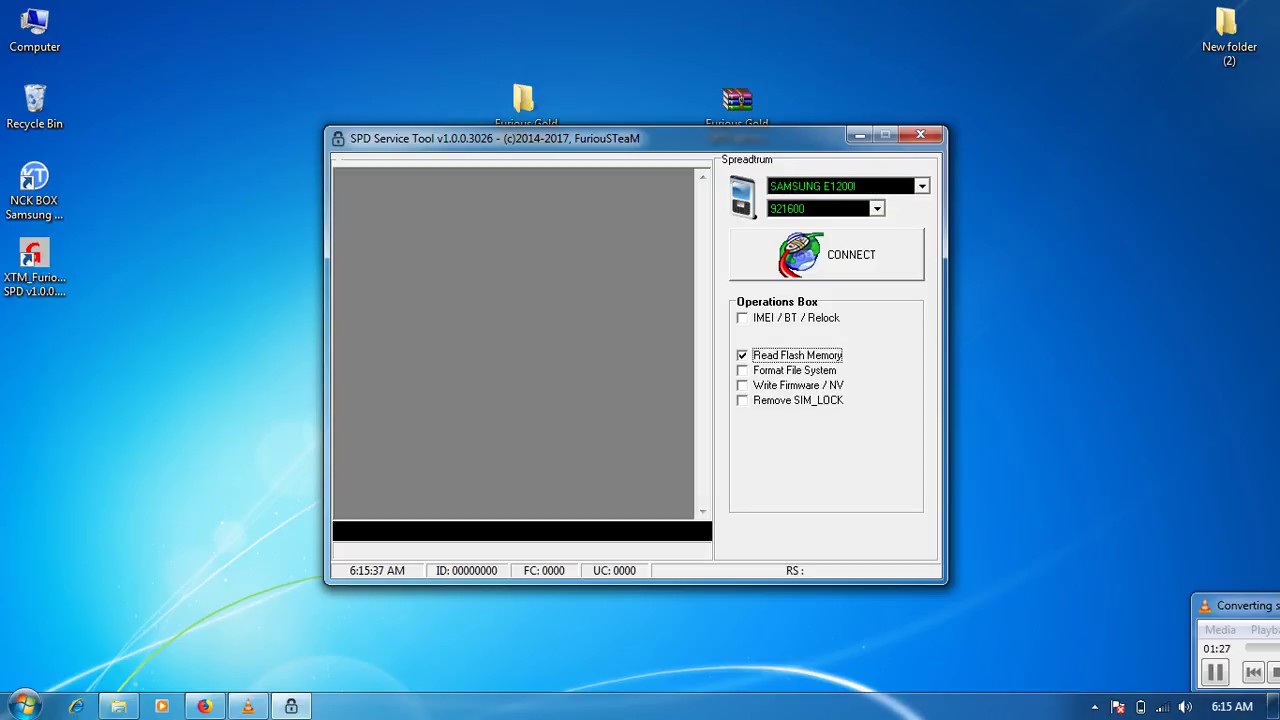Click the 6:15:37 AM status time
1280x720 pixels.
pos(377,571)
